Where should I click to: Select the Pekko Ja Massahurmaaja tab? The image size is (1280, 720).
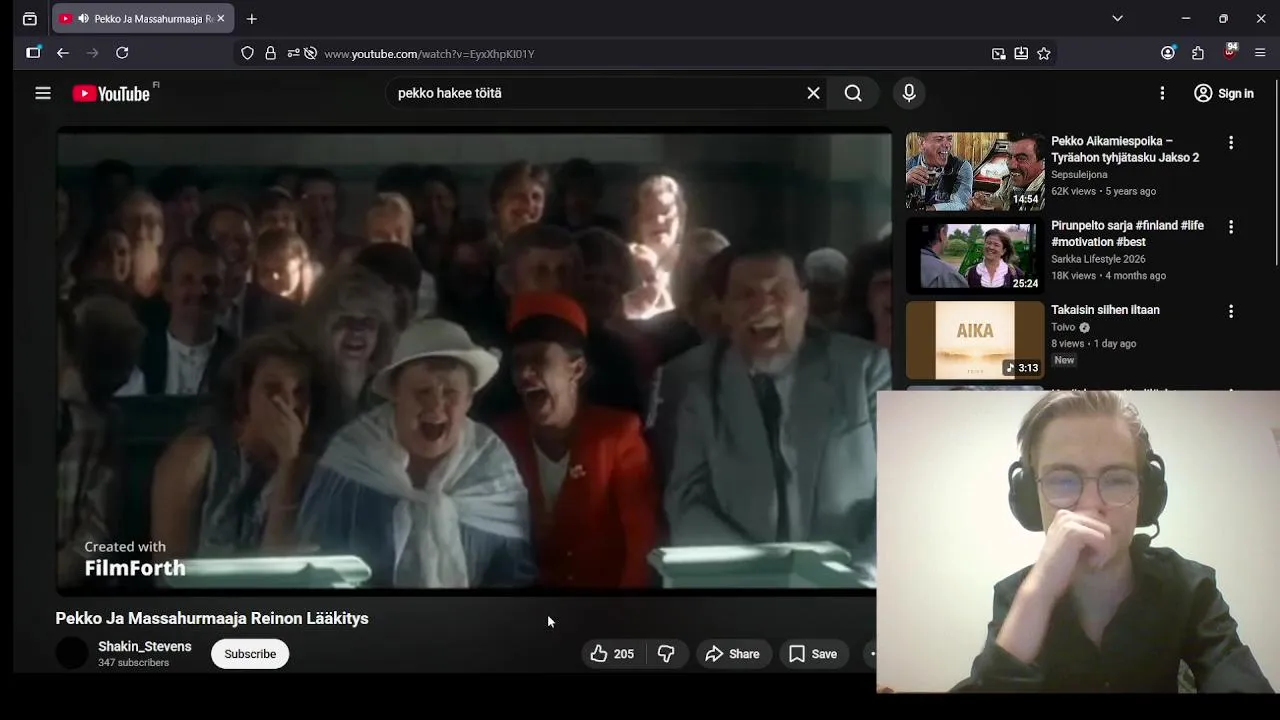tap(143, 19)
